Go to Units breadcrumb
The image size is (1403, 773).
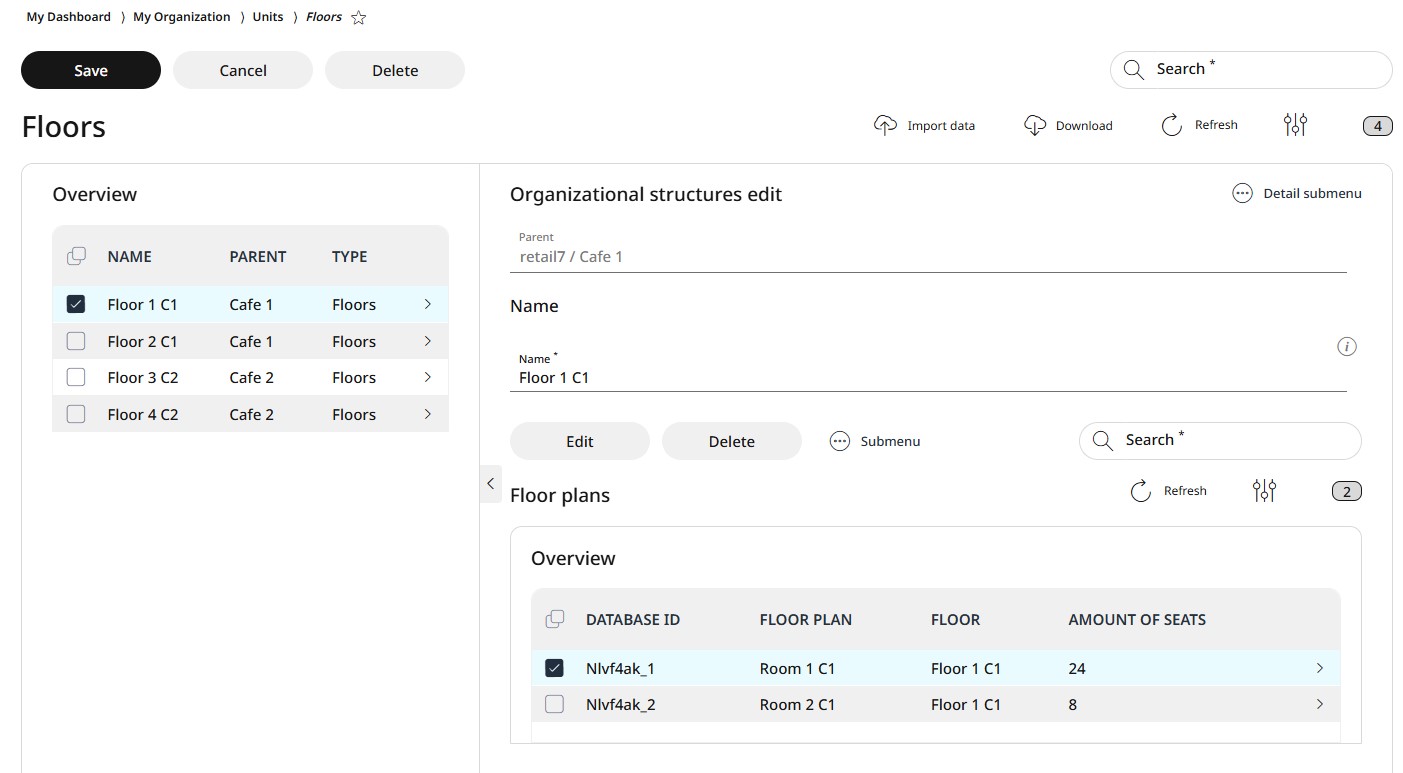pyautogui.click(x=268, y=17)
